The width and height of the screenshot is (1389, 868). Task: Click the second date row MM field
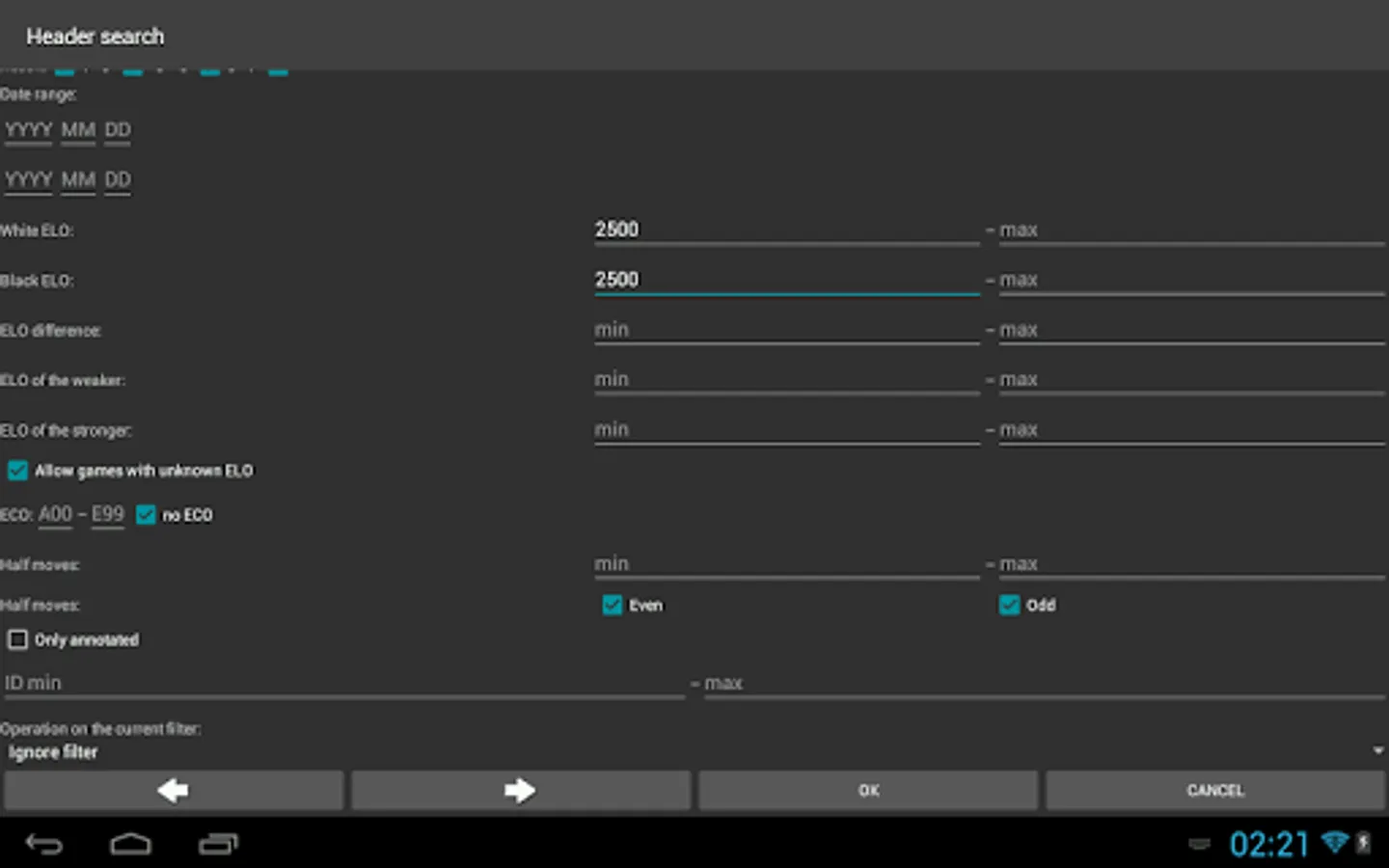point(78,180)
